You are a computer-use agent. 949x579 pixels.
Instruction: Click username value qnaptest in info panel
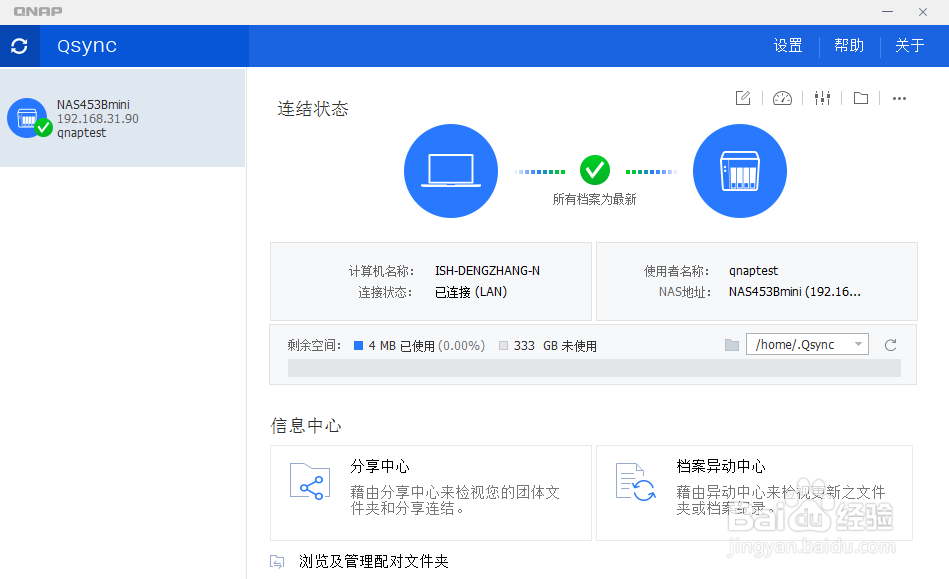pos(754,271)
